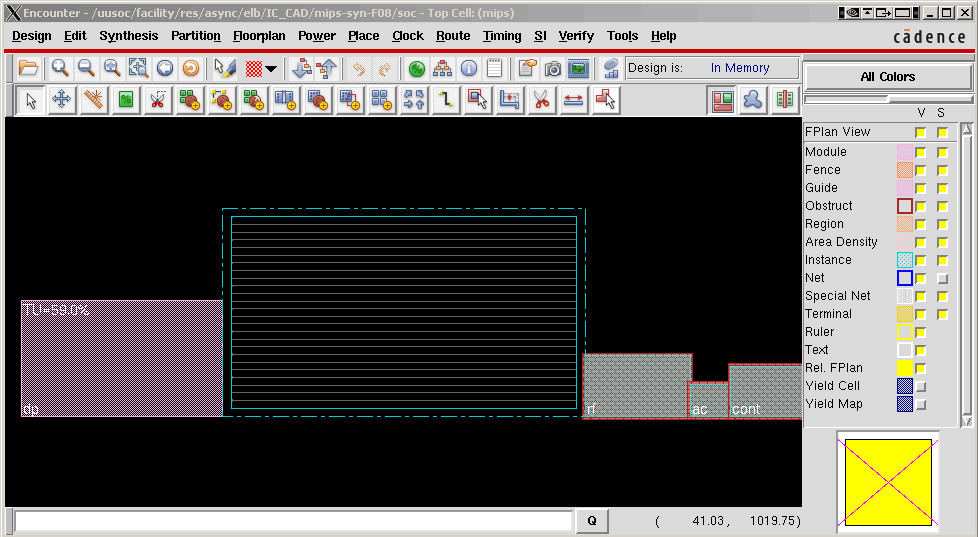Image resolution: width=978 pixels, height=537 pixels.
Task: Click the undo arrow icon
Action: pos(359,67)
